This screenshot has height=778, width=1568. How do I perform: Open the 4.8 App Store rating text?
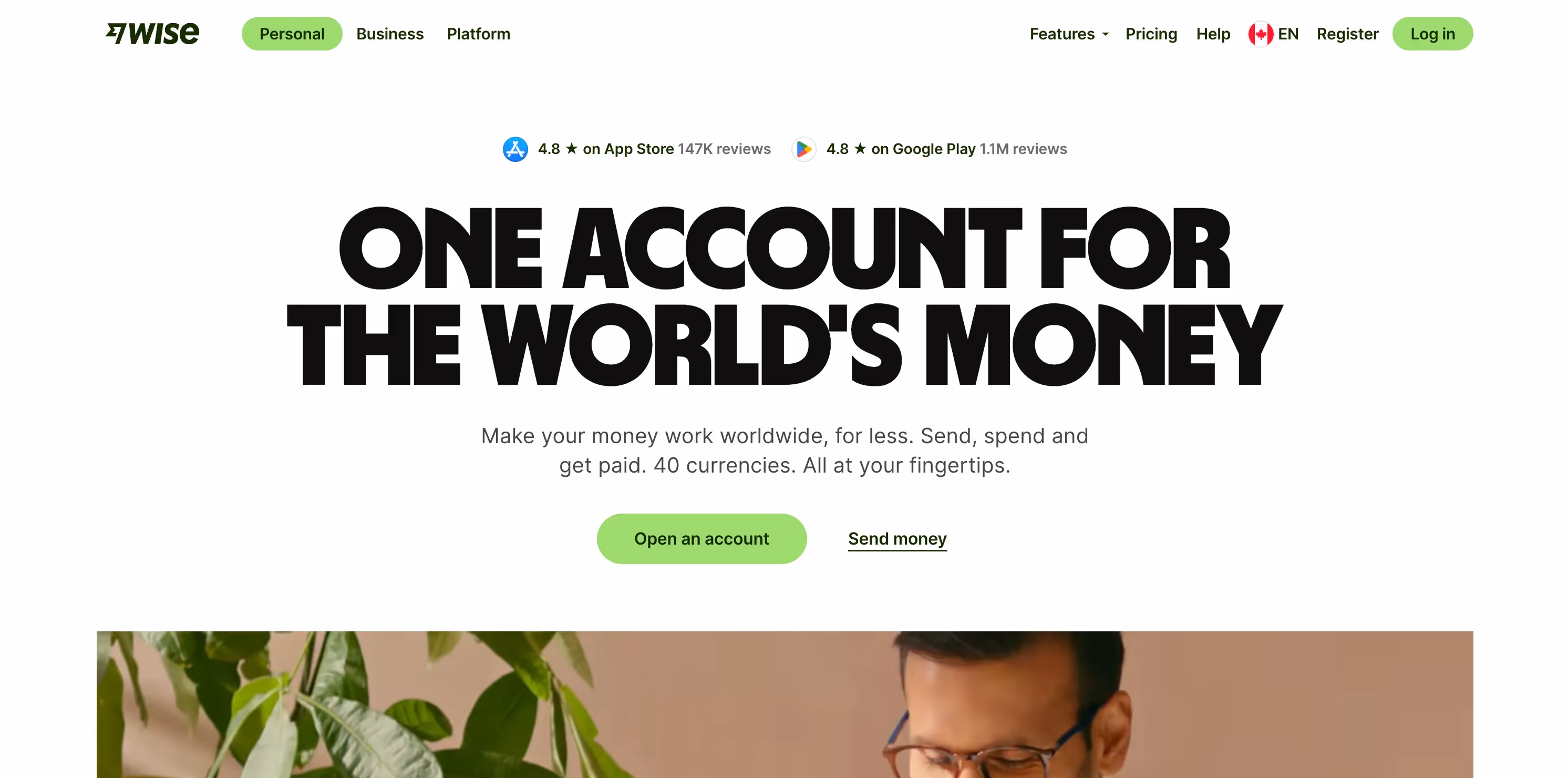coord(606,149)
